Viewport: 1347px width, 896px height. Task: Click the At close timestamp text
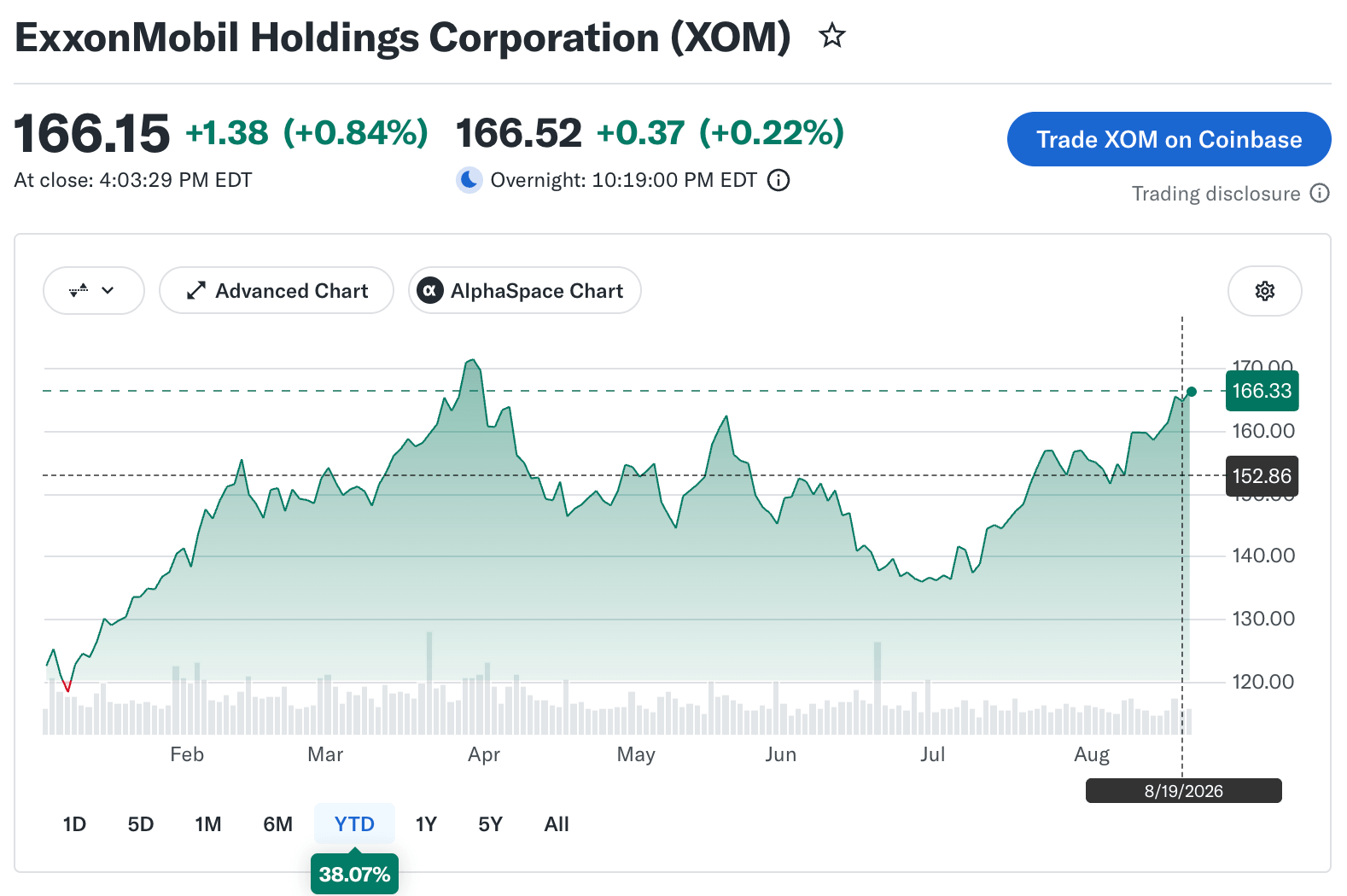click(133, 180)
